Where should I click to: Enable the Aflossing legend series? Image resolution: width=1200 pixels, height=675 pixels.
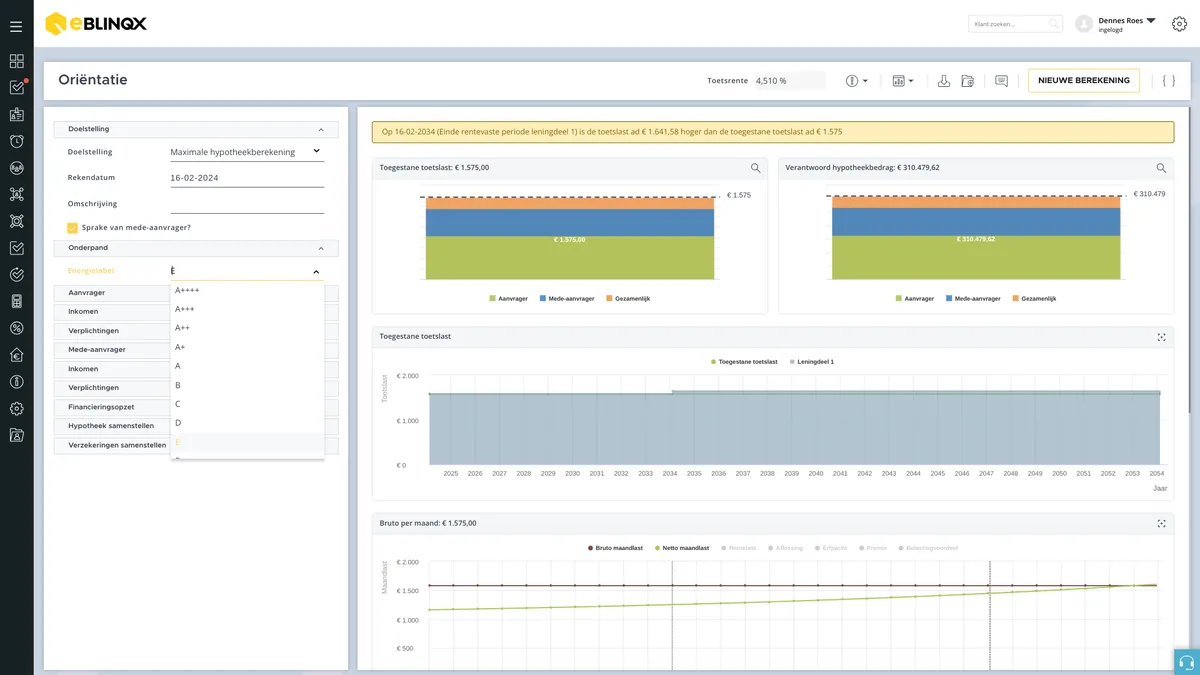point(785,548)
